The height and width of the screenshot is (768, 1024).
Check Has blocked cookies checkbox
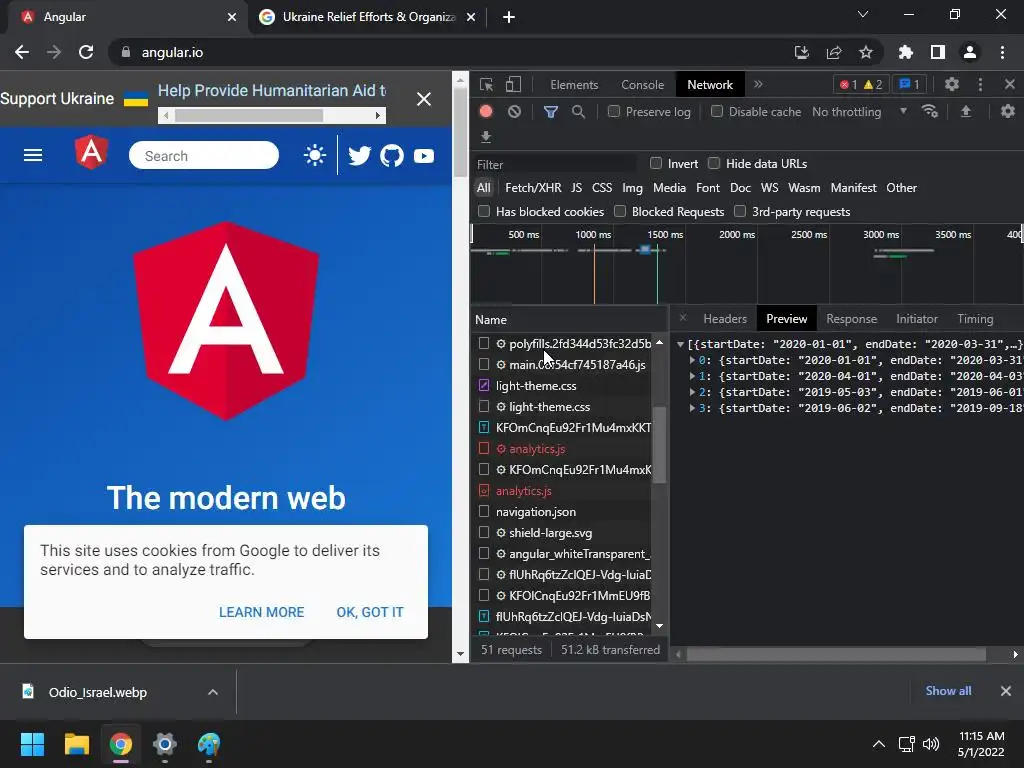click(484, 211)
